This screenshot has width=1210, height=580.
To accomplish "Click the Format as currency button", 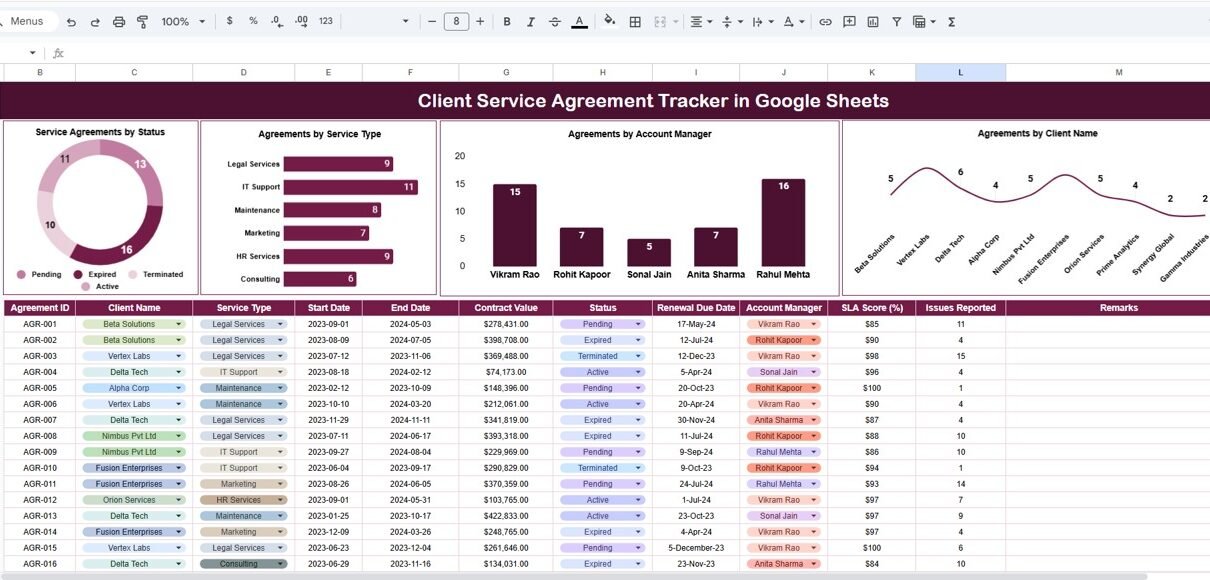I will (230, 21).
